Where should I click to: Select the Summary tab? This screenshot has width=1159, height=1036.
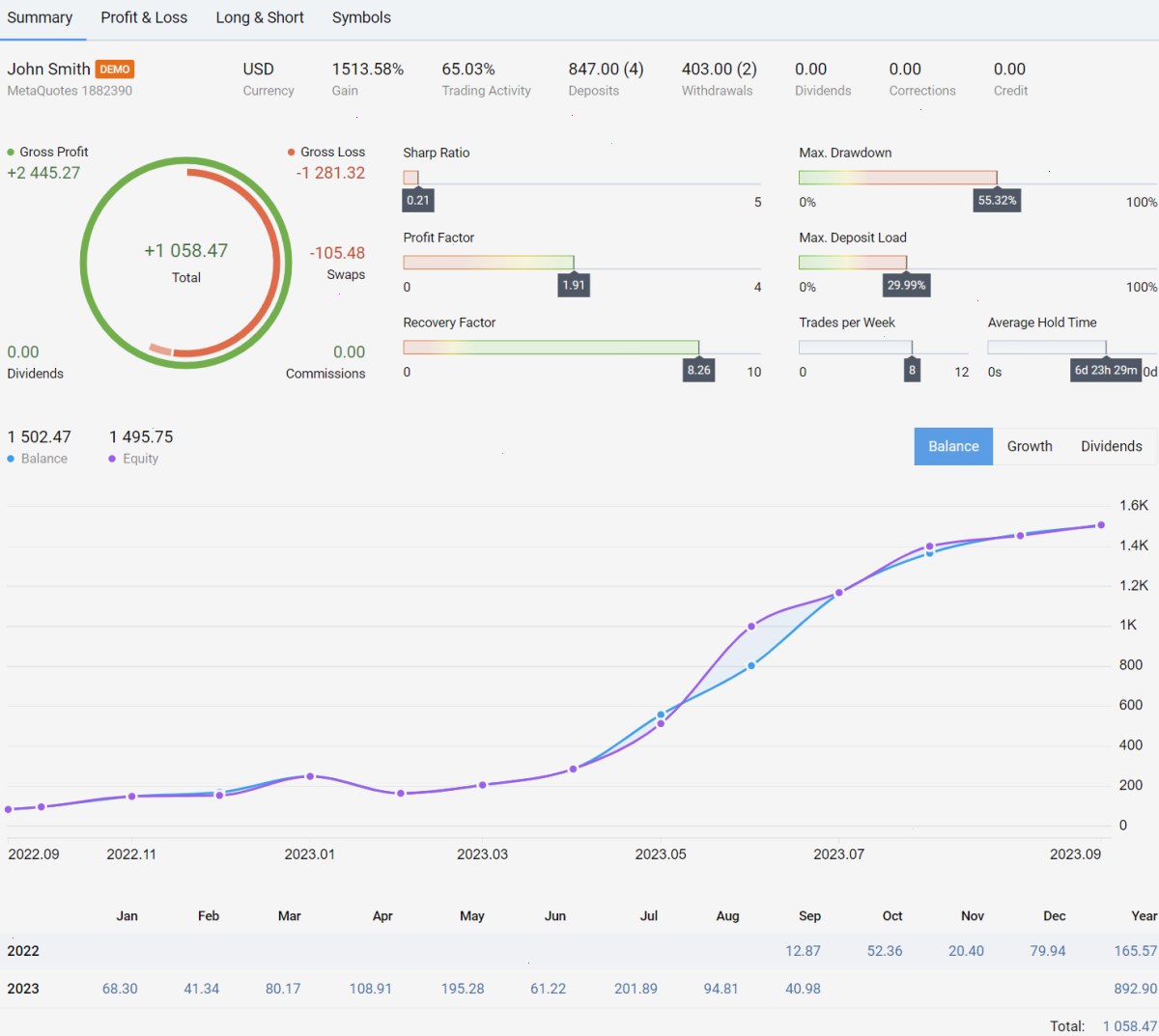pos(40,17)
